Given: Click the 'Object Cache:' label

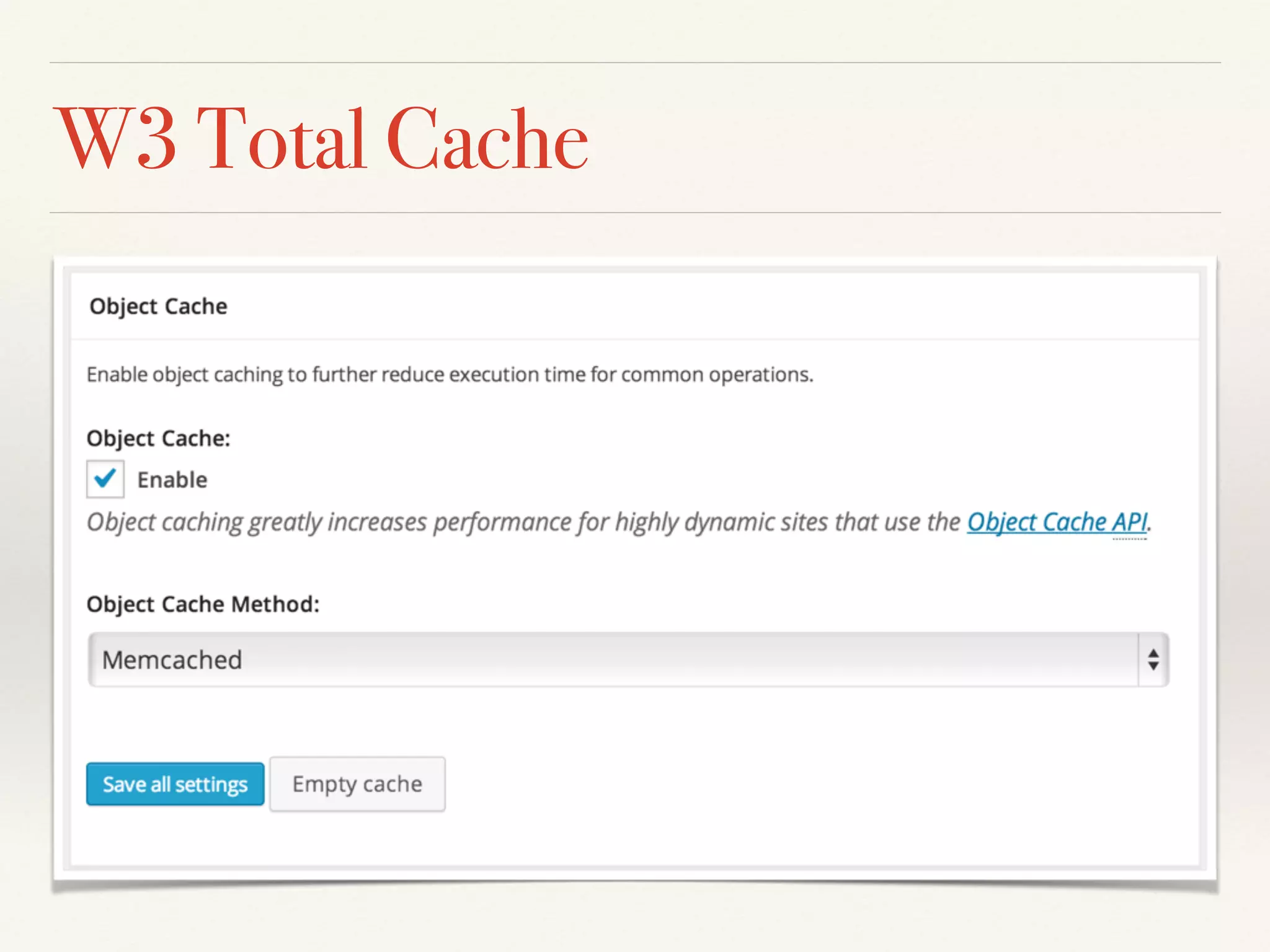Looking at the screenshot, I should 159,439.
